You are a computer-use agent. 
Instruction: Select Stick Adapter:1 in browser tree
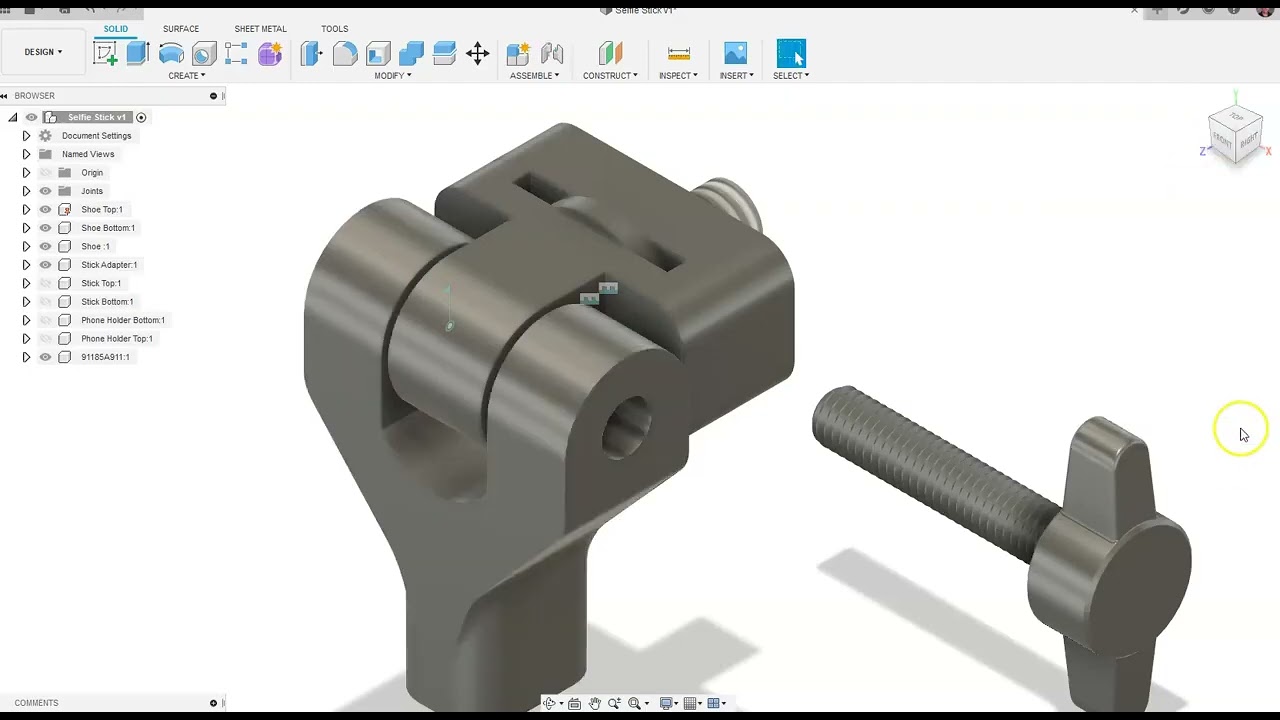pyautogui.click(x=109, y=265)
